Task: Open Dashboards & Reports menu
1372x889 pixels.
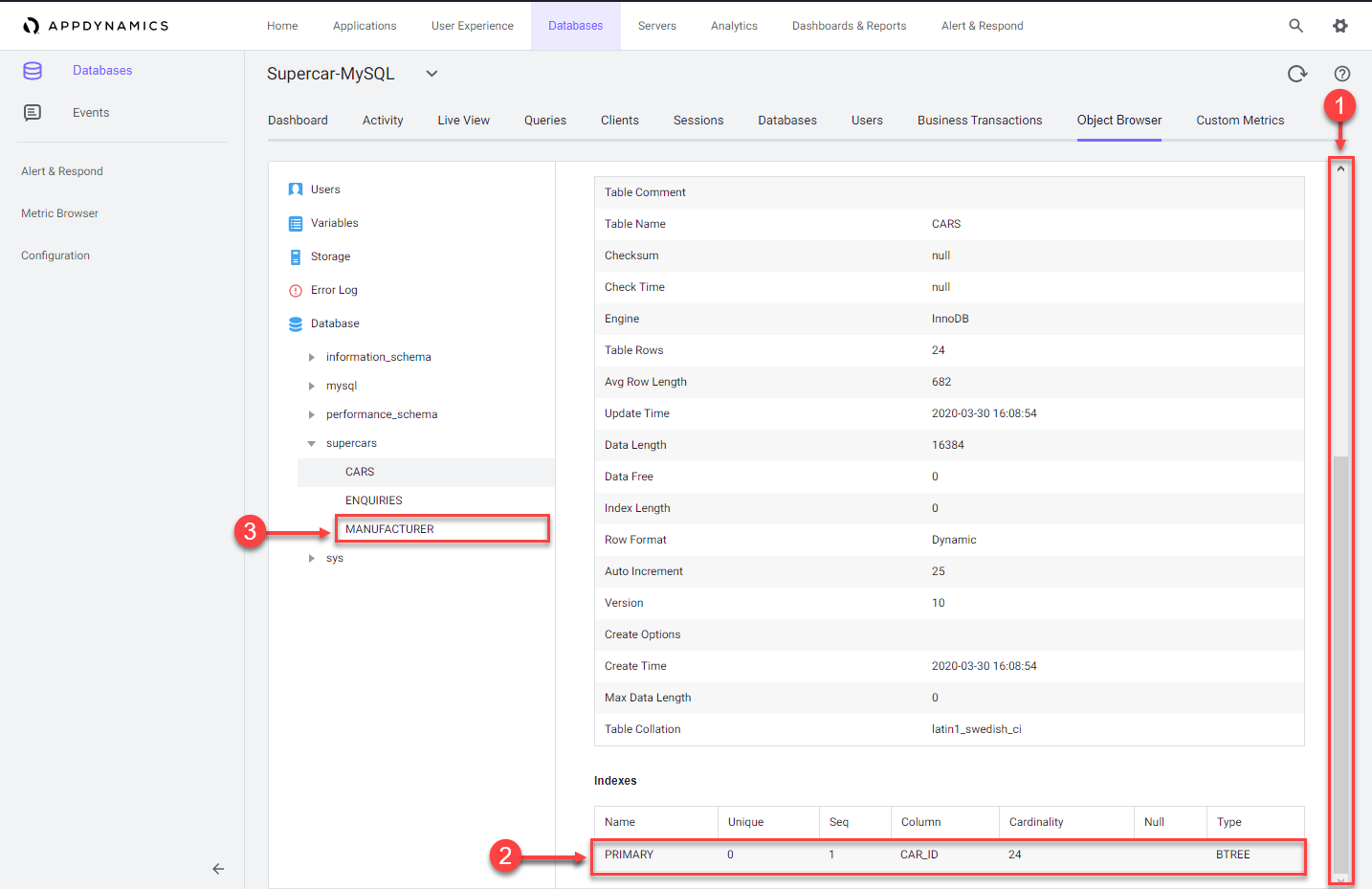Action: tap(850, 26)
